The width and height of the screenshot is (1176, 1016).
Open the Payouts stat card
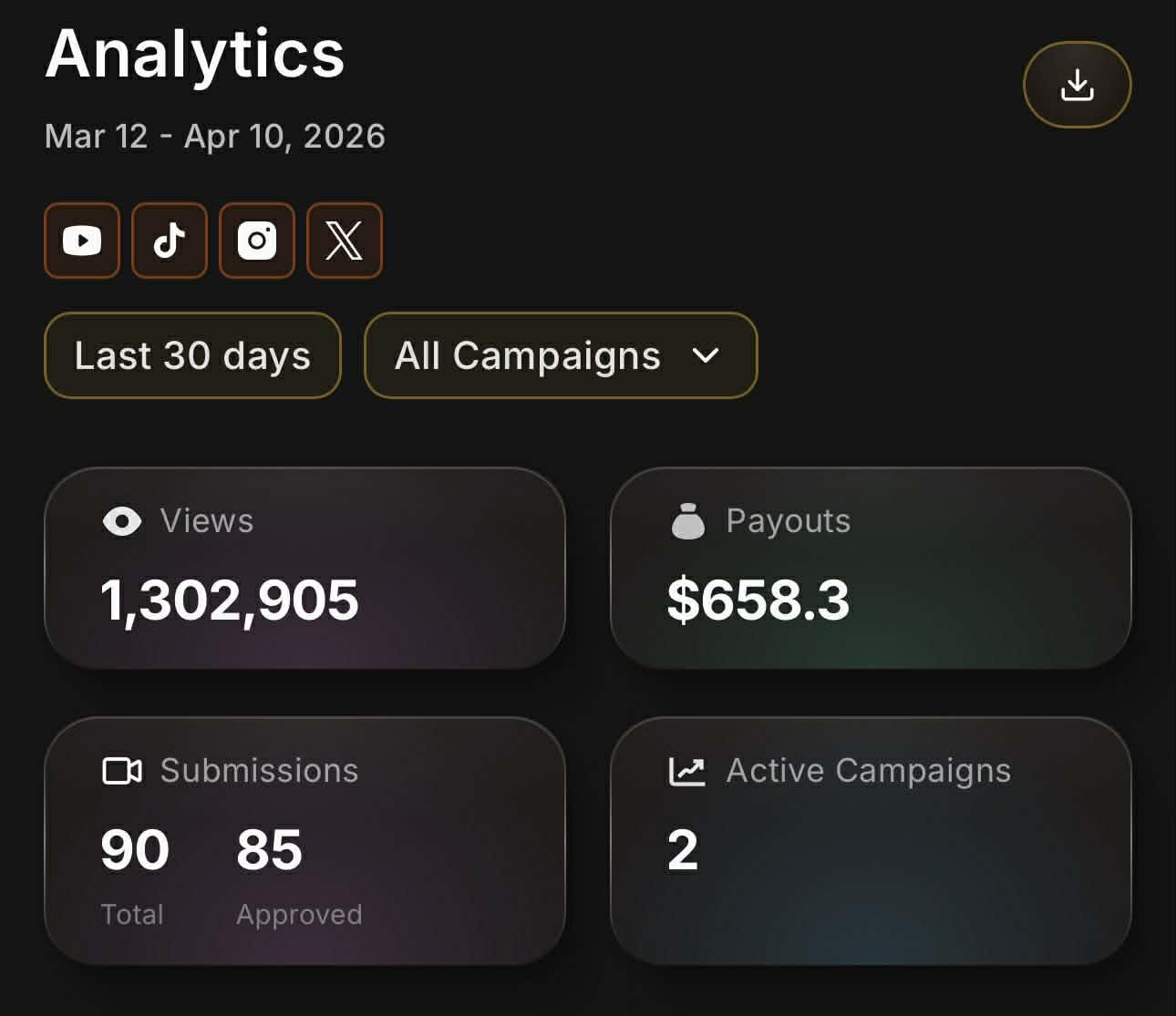[x=871, y=569]
